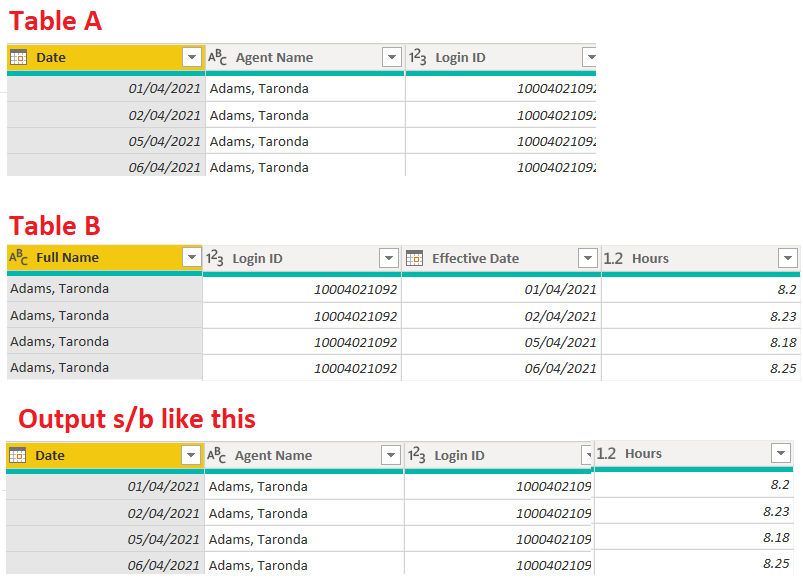
Task: Select the Login ID cell in Table A's 06/04/2021 row
Action: coord(501,165)
